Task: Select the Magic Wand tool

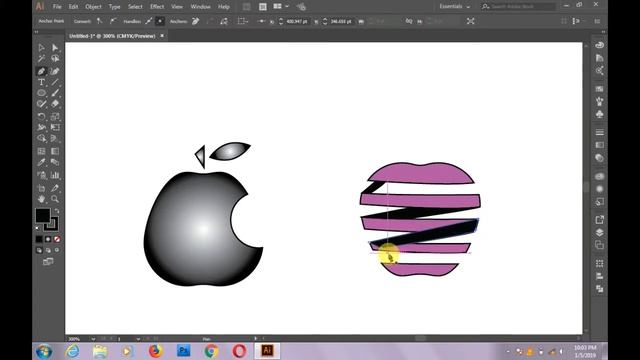Action: [x=42, y=59]
